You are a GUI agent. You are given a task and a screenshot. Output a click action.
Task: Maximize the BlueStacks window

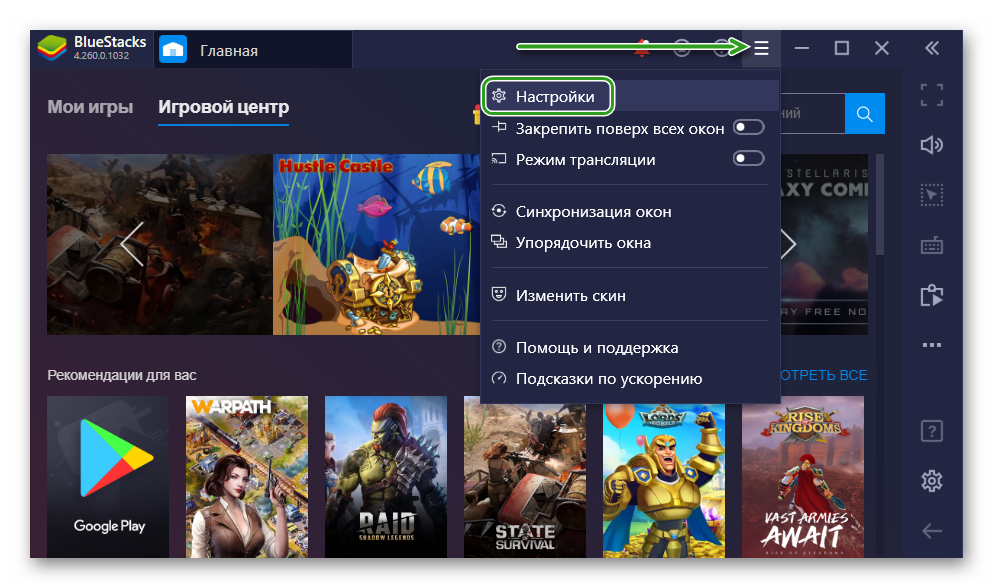[842, 48]
